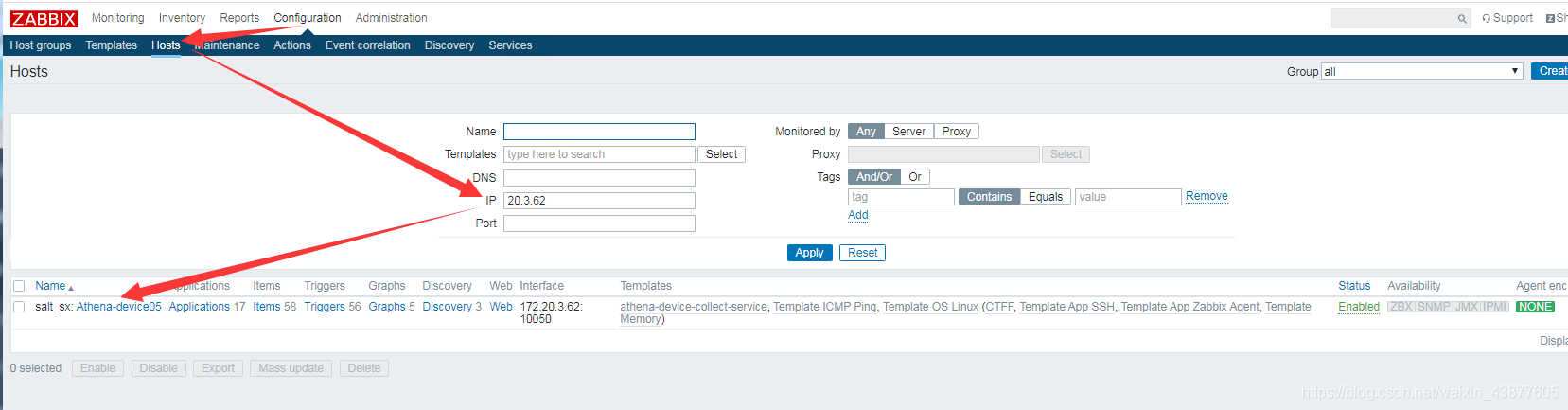The height and width of the screenshot is (410, 1568).
Task: Go to Templates submenu
Action: pyautogui.click(x=112, y=45)
